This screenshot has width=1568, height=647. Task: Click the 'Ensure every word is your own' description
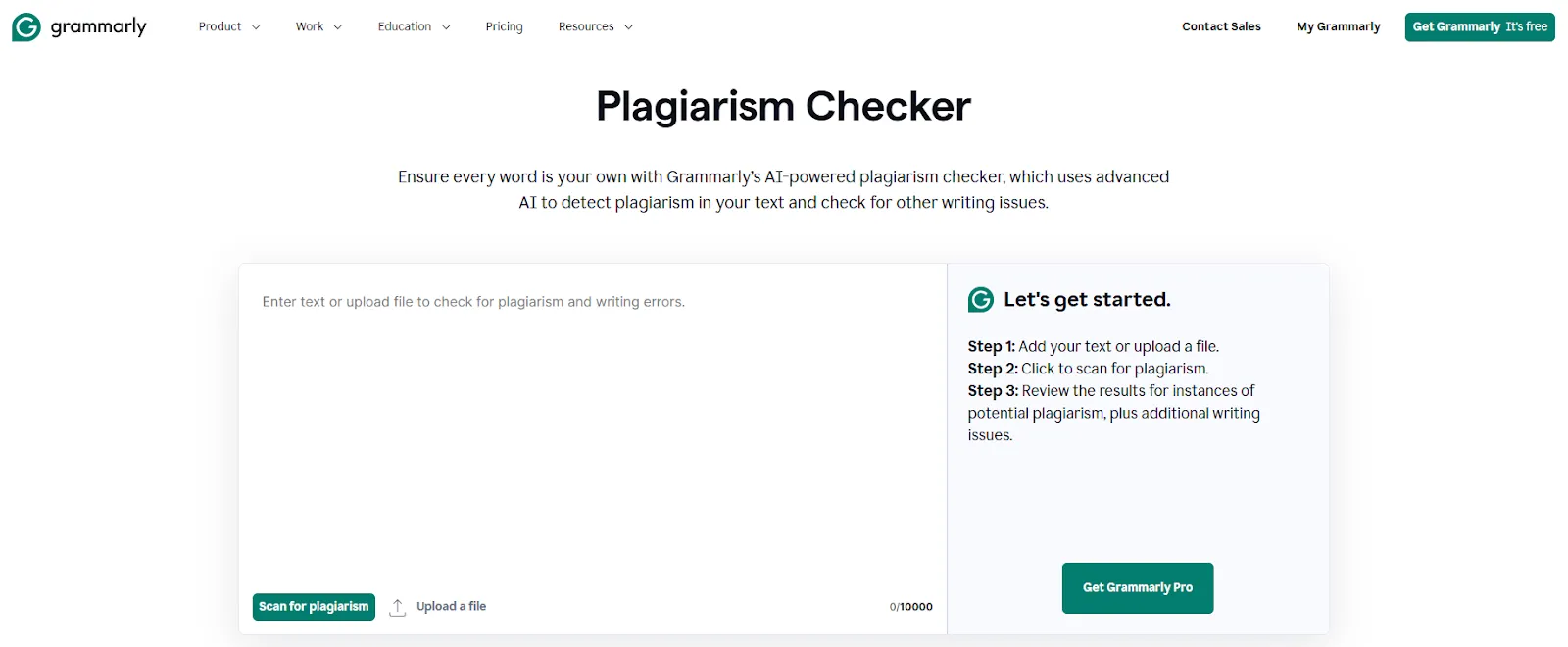coord(784,189)
